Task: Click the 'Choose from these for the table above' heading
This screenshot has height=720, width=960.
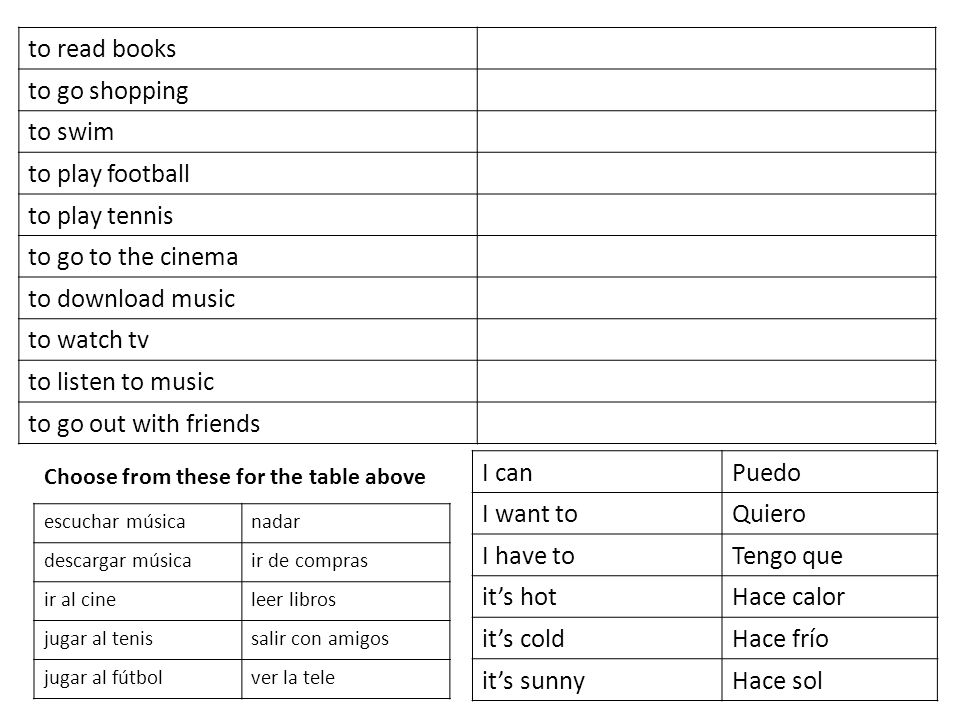Action: 234,477
